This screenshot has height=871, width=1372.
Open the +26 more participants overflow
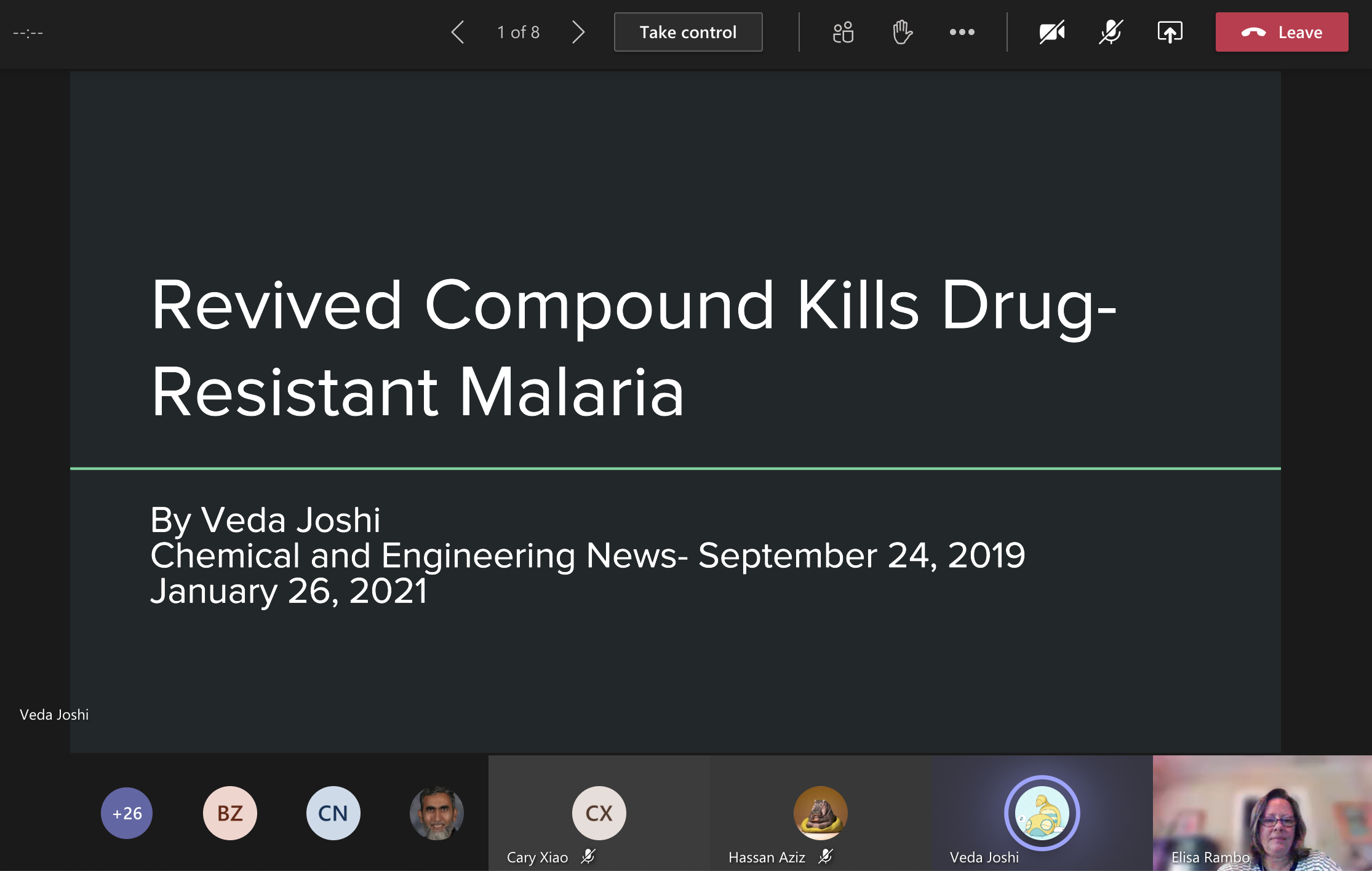point(127,813)
